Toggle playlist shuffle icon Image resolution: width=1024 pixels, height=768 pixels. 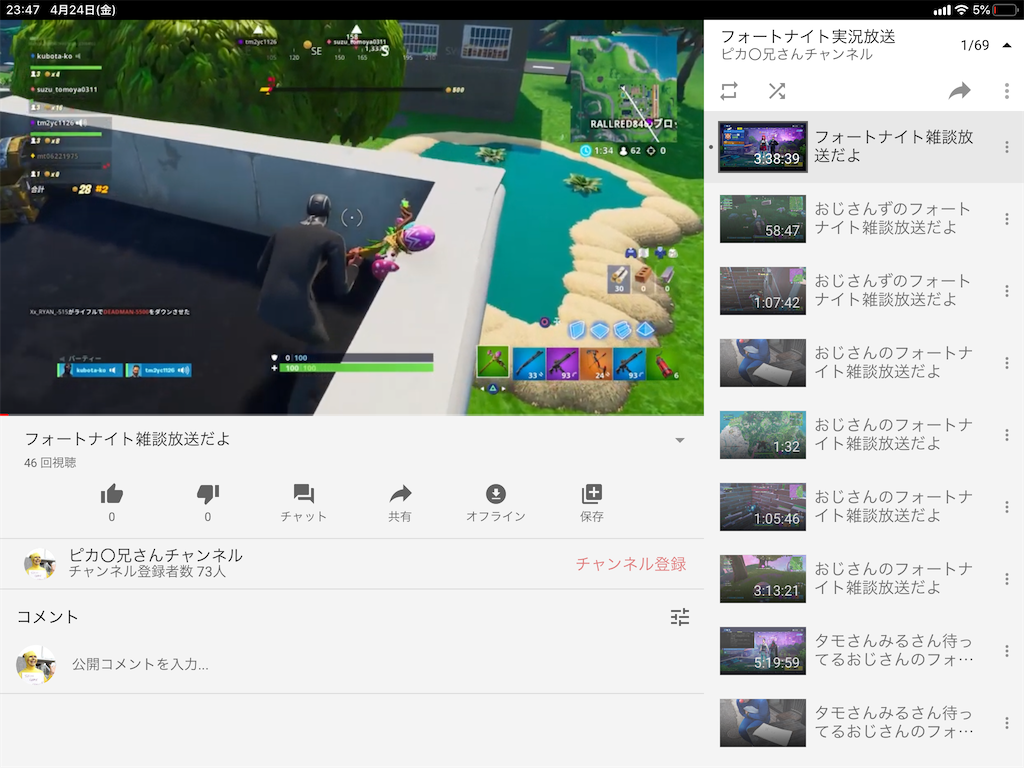tap(777, 91)
